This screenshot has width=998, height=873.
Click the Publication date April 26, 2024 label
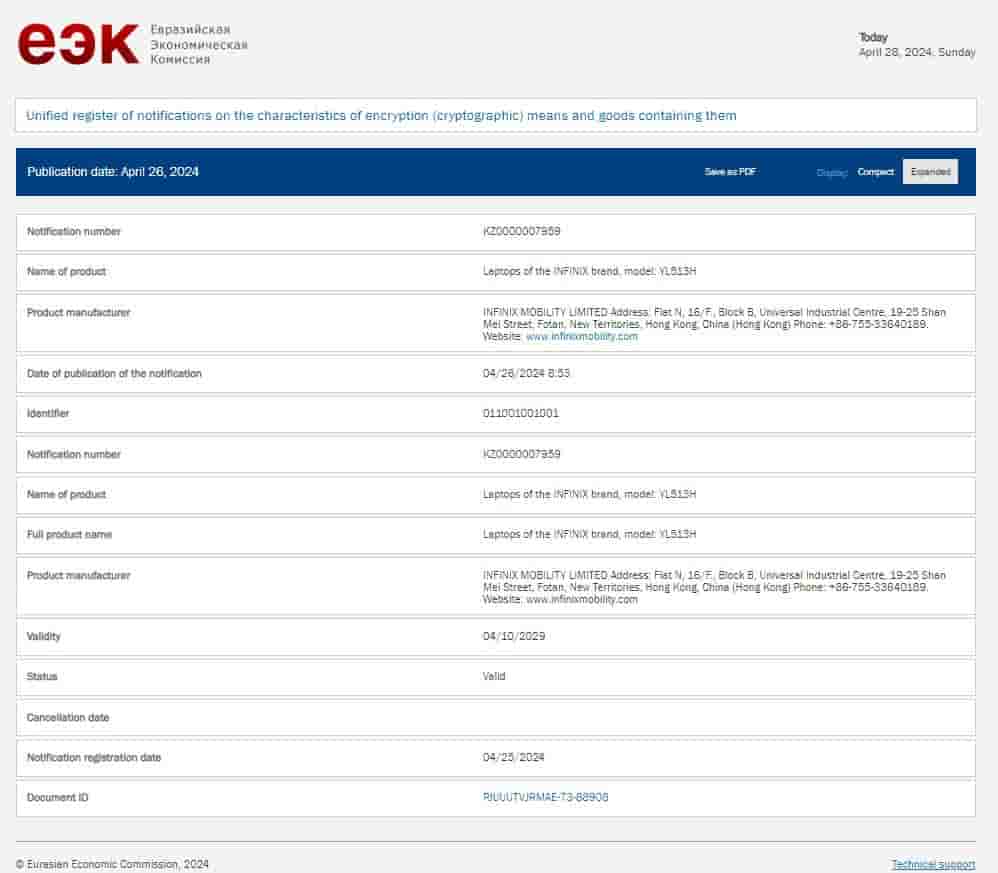coord(113,172)
